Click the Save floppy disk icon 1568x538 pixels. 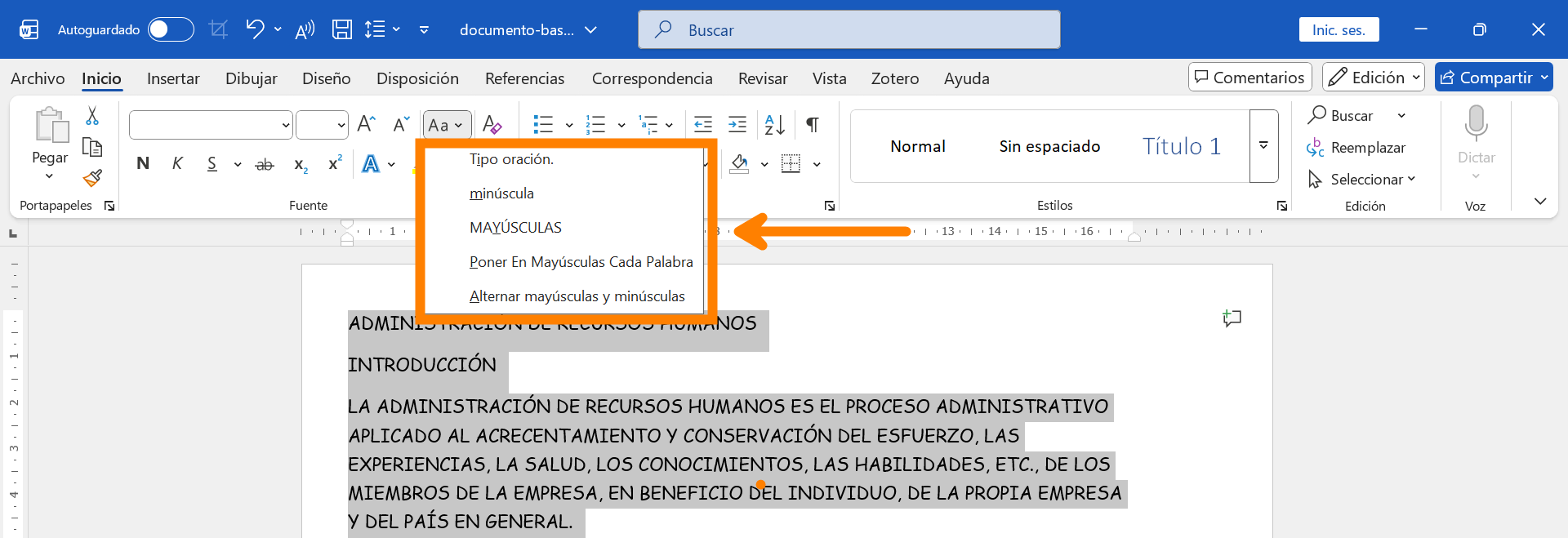[x=342, y=29]
